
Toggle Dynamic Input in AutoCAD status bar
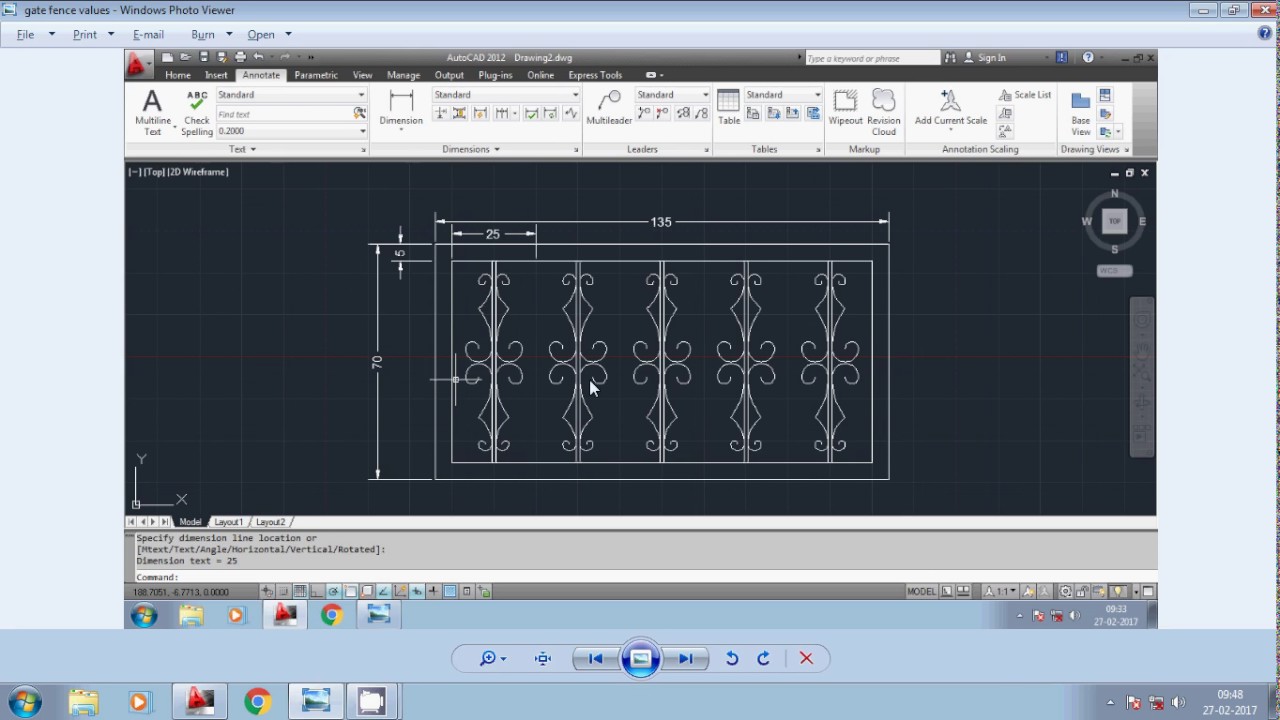coord(417,591)
